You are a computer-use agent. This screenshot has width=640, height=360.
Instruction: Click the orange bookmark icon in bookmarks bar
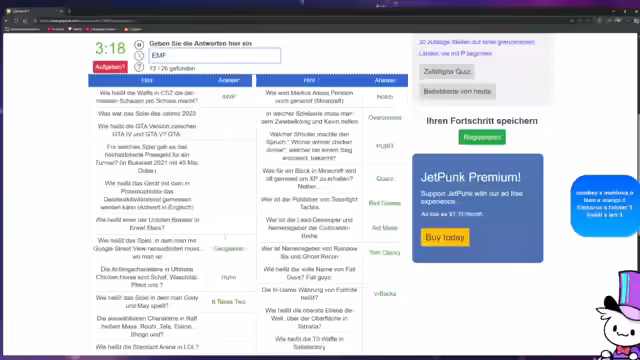(126, 29)
